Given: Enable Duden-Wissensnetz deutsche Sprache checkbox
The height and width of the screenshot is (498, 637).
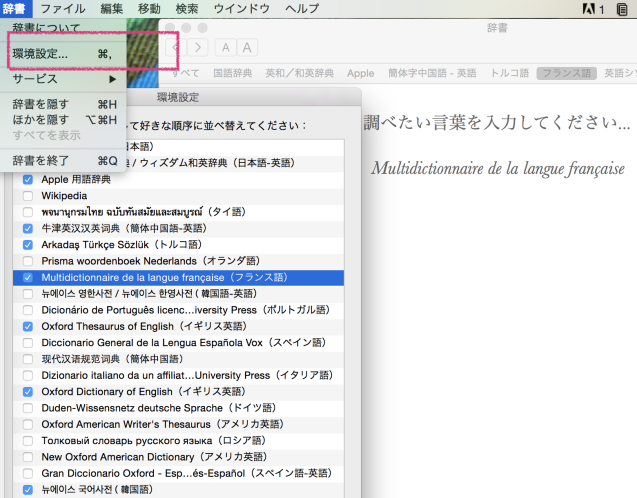Looking at the screenshot, I should 28,408.
